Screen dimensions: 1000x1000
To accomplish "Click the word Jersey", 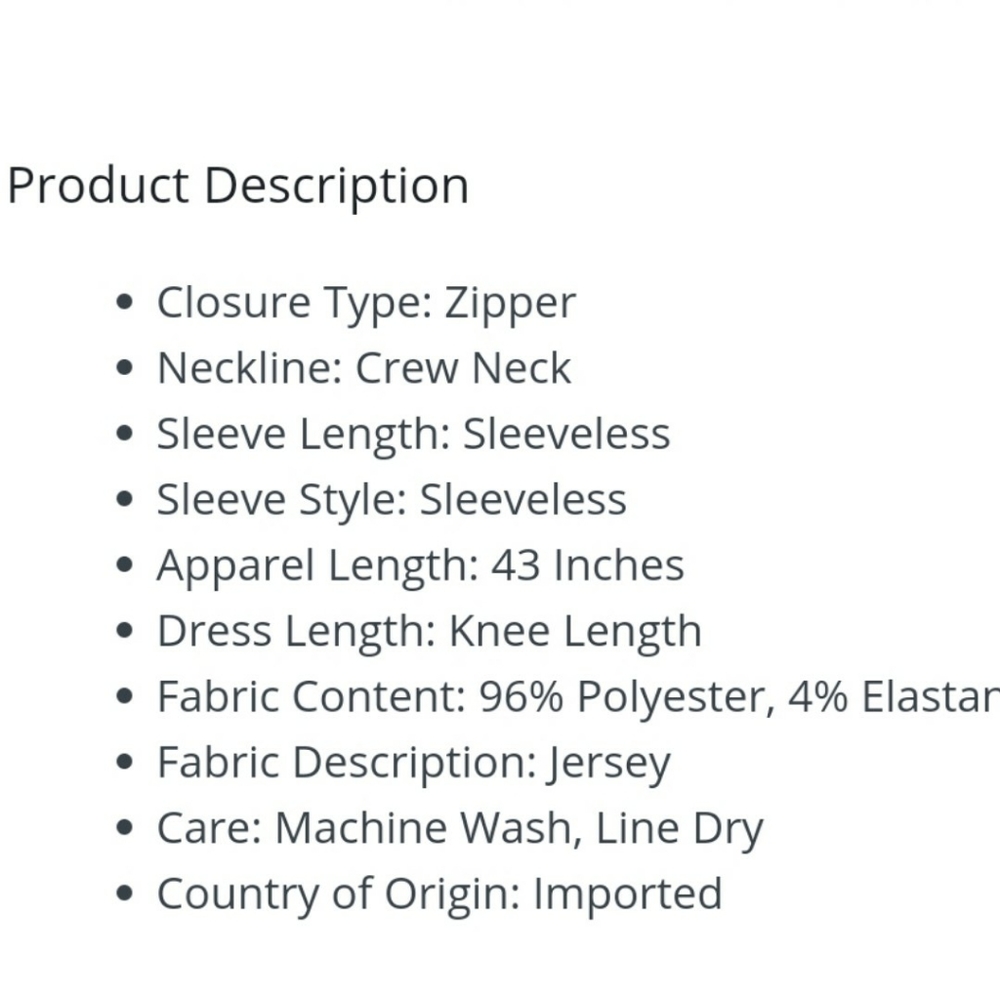I will pyautogui.click(x=610, y=765).
